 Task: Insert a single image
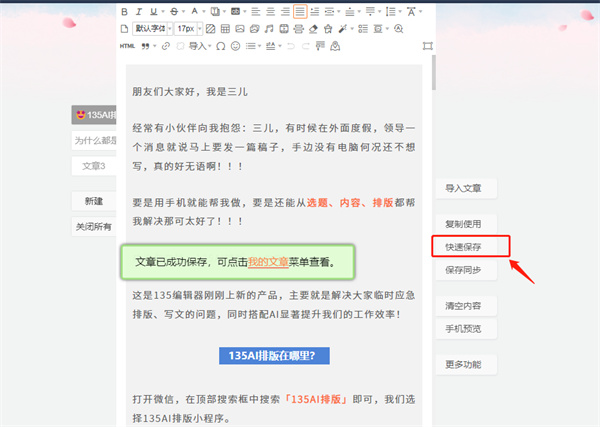(x=240, y=29)
